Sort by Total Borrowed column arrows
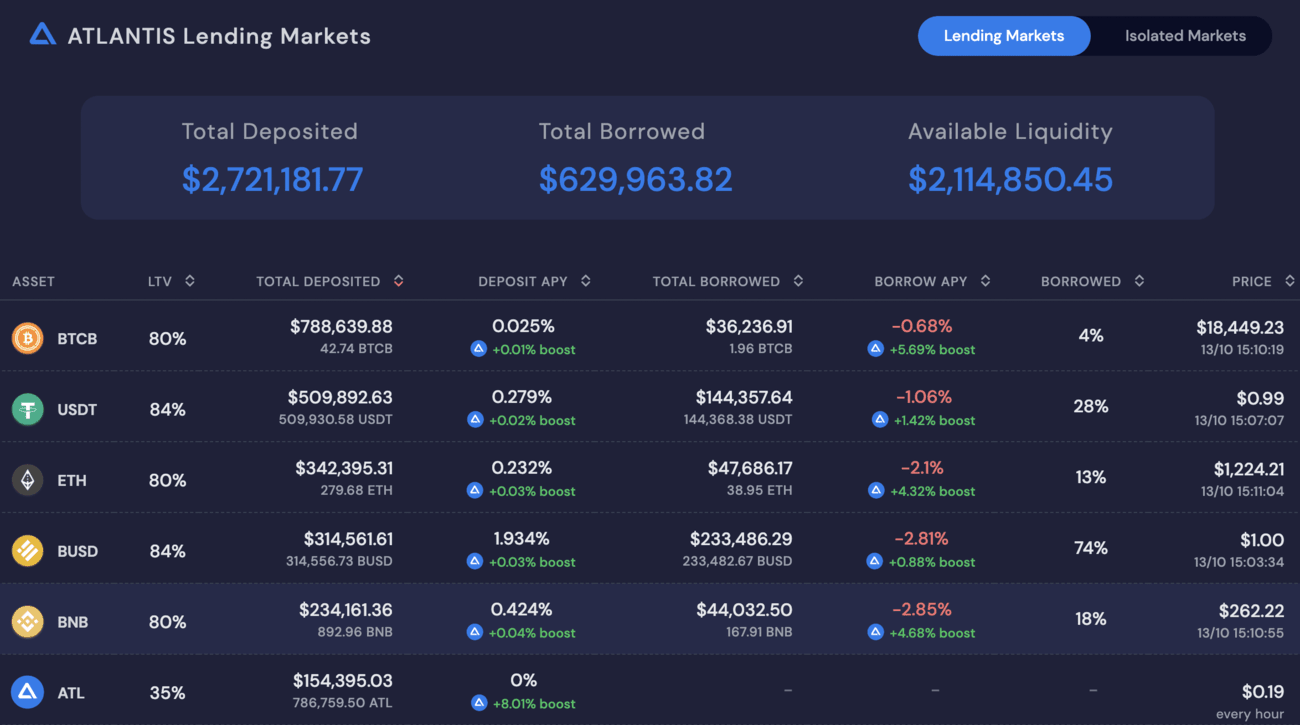Screen dimensions: 1300x725 tap(797, 281)
